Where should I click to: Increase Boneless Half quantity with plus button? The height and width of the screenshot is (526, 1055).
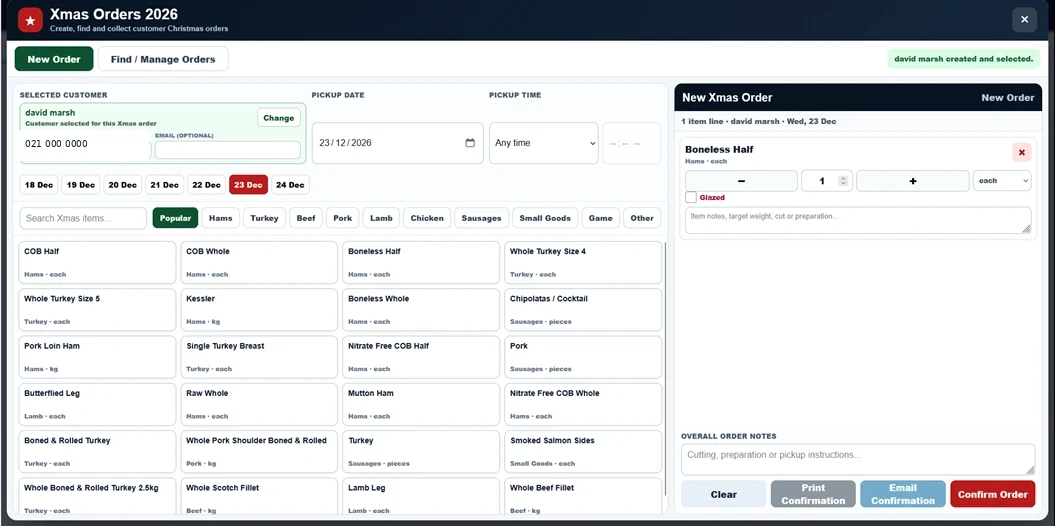point(912,181)
